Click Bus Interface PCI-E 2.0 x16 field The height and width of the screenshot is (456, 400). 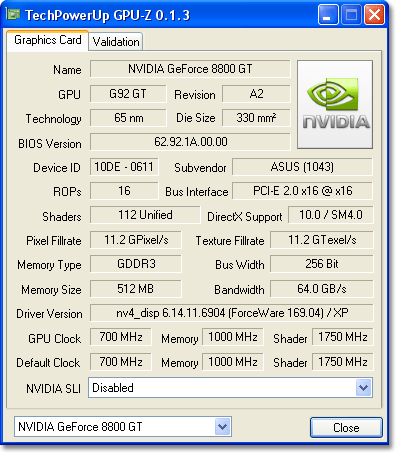[x=302, y=191]
